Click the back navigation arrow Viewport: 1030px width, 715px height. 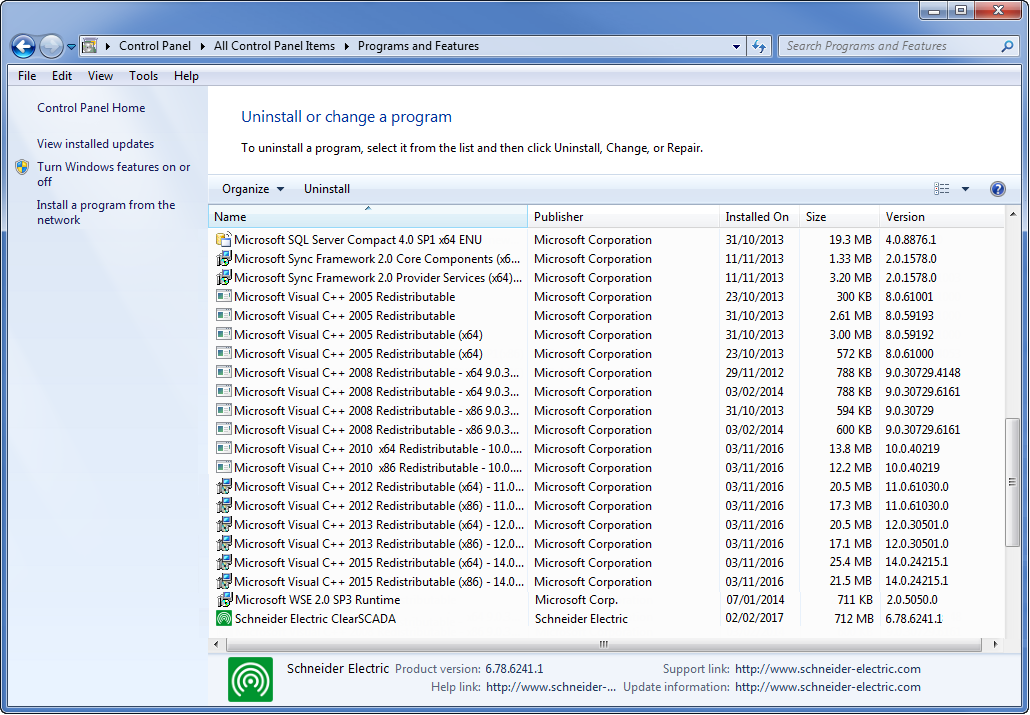coord(22,46)
